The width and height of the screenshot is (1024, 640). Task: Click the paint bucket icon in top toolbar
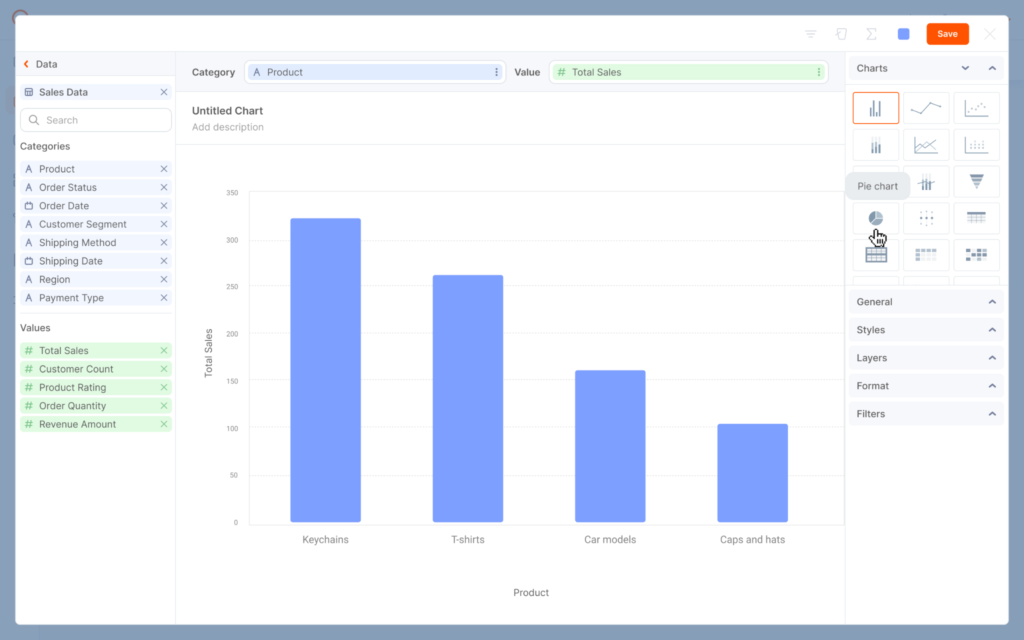click(x=841, y=34)
